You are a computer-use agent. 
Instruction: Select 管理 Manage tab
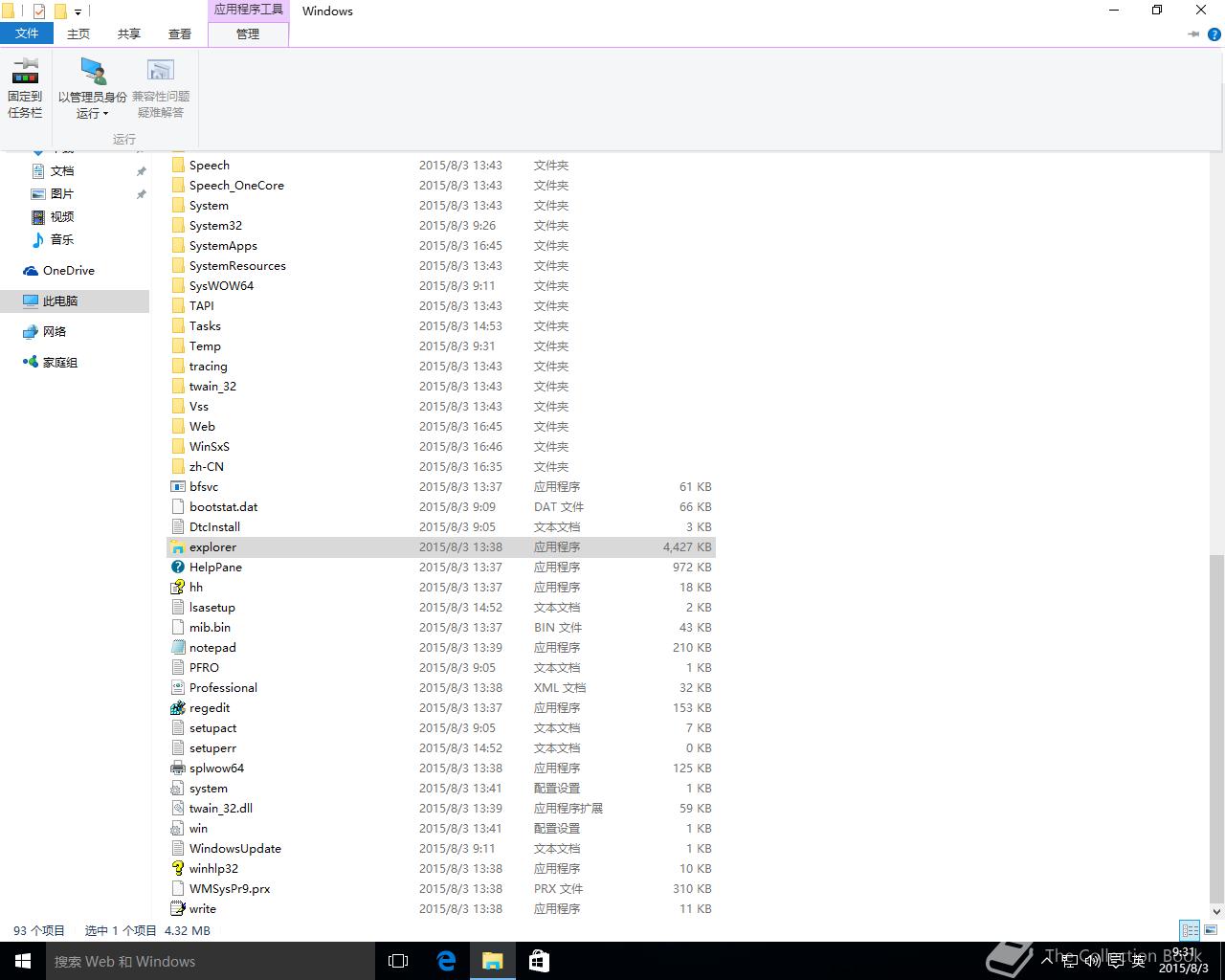point(248,33)
